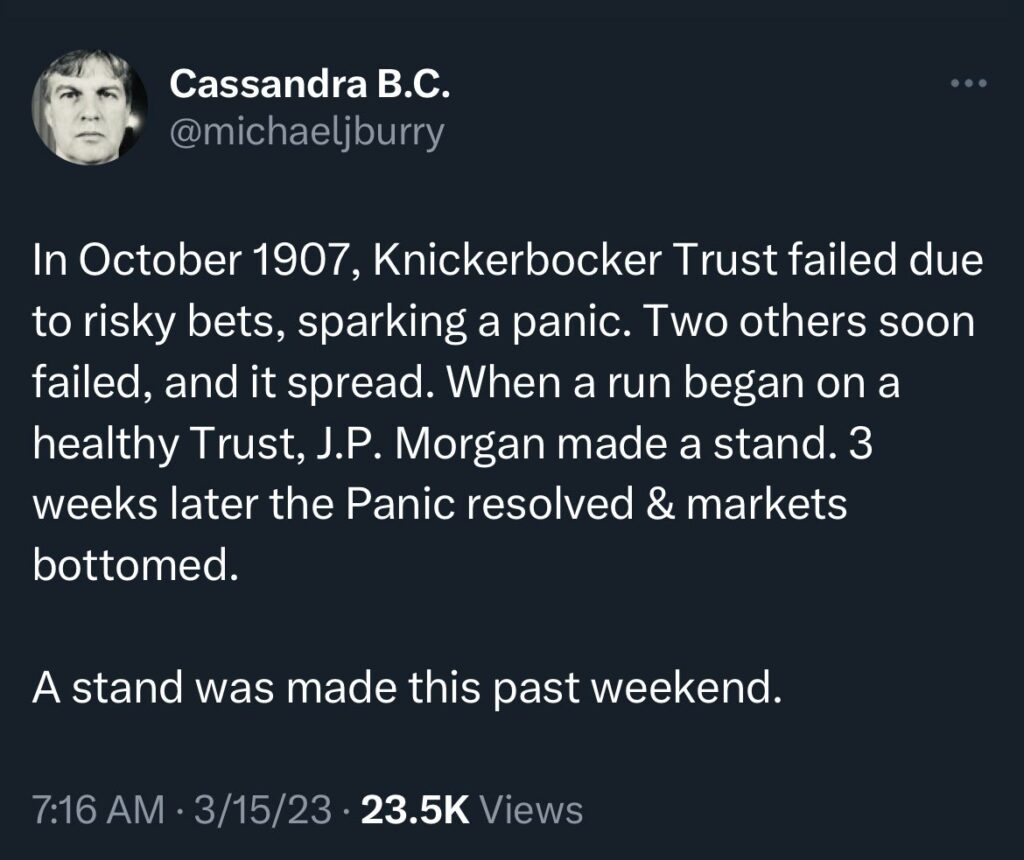
Task: Visit the @michaeljburry handle link
Action: pyautogui.click(x=306, y=131)
